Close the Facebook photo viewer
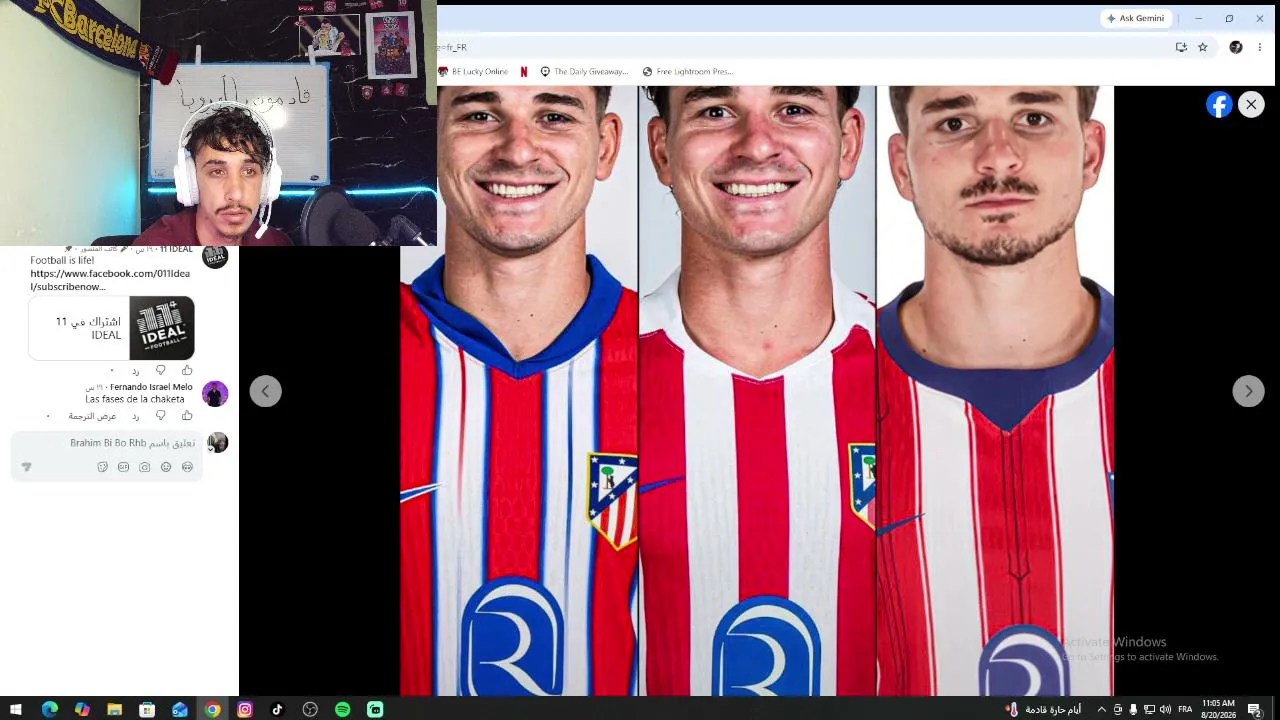The width and height of the screenshot is (1280, 720). (1251, 104)
